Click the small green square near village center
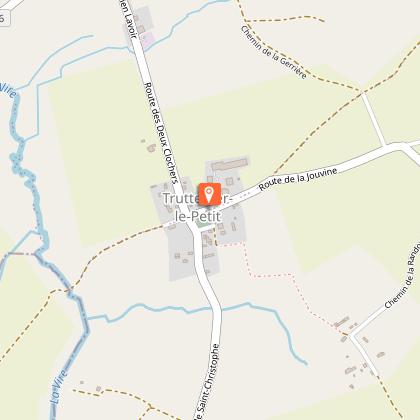 coord(202,224)
